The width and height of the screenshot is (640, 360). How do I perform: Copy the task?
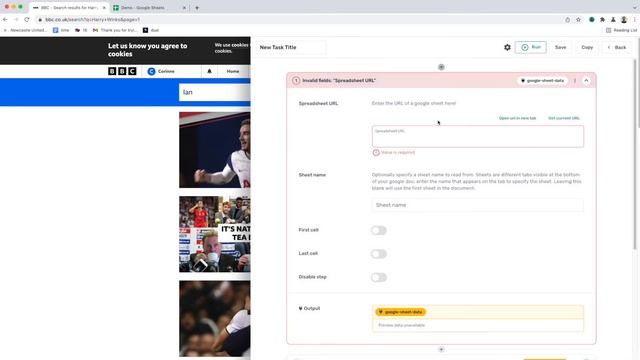tap(587, 47)
